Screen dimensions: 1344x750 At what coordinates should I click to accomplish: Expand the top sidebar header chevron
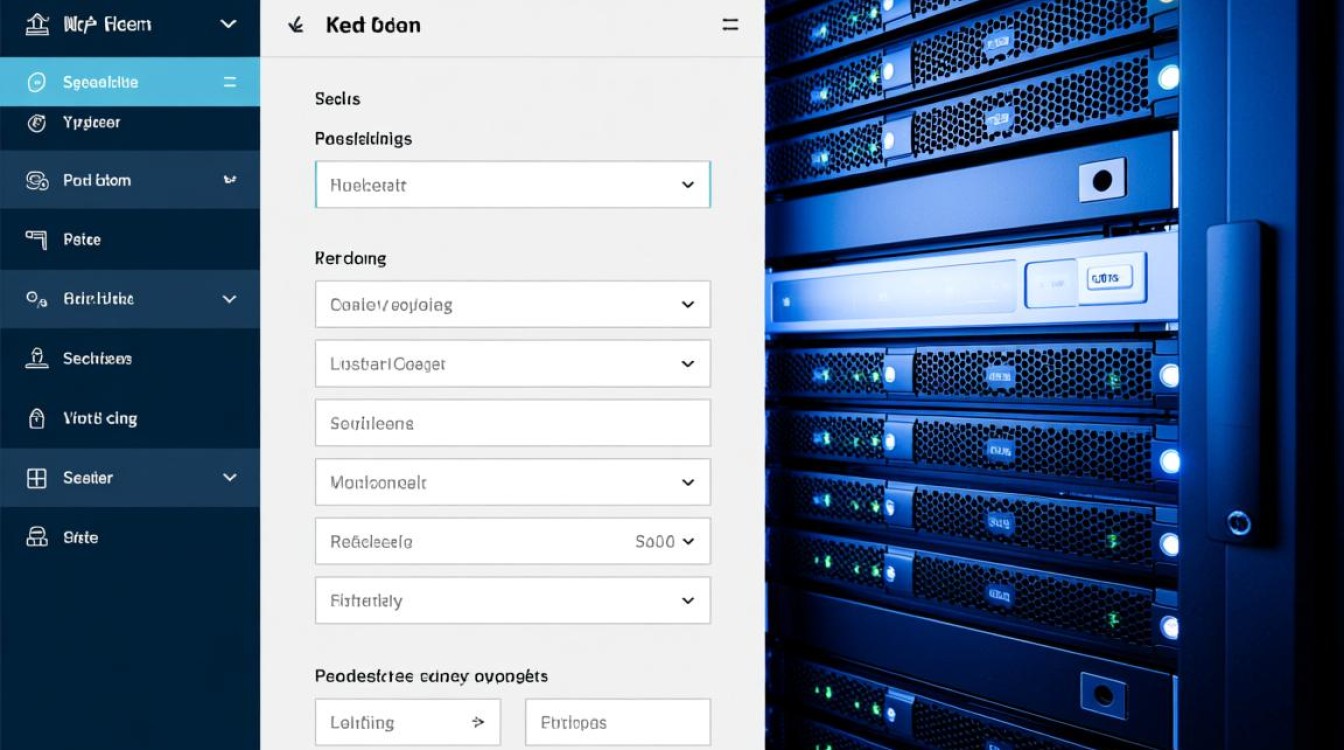click(x=228, y=24)
